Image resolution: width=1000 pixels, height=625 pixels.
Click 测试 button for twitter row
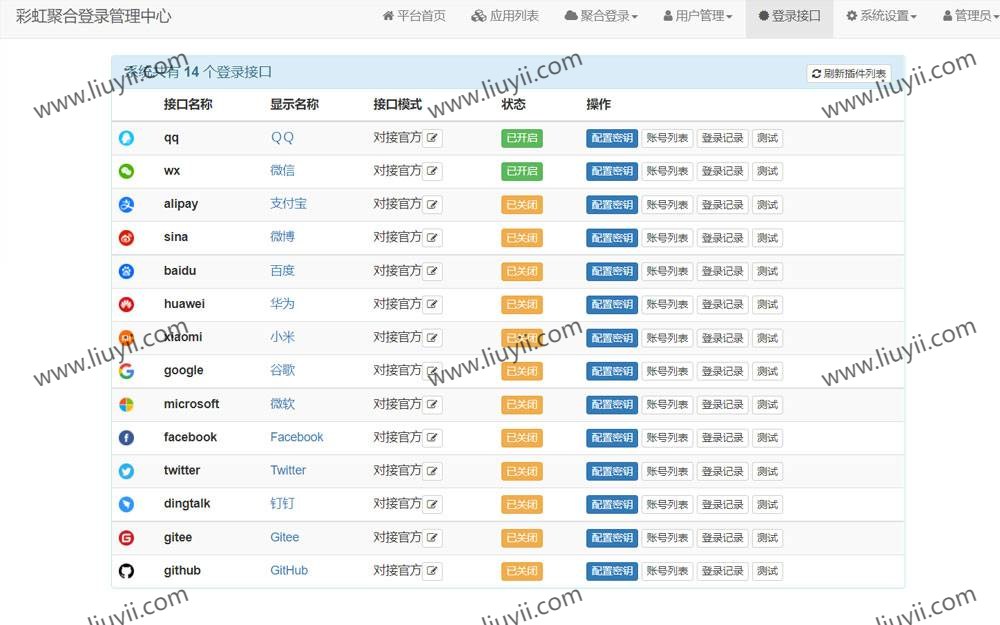coord(767,471)
